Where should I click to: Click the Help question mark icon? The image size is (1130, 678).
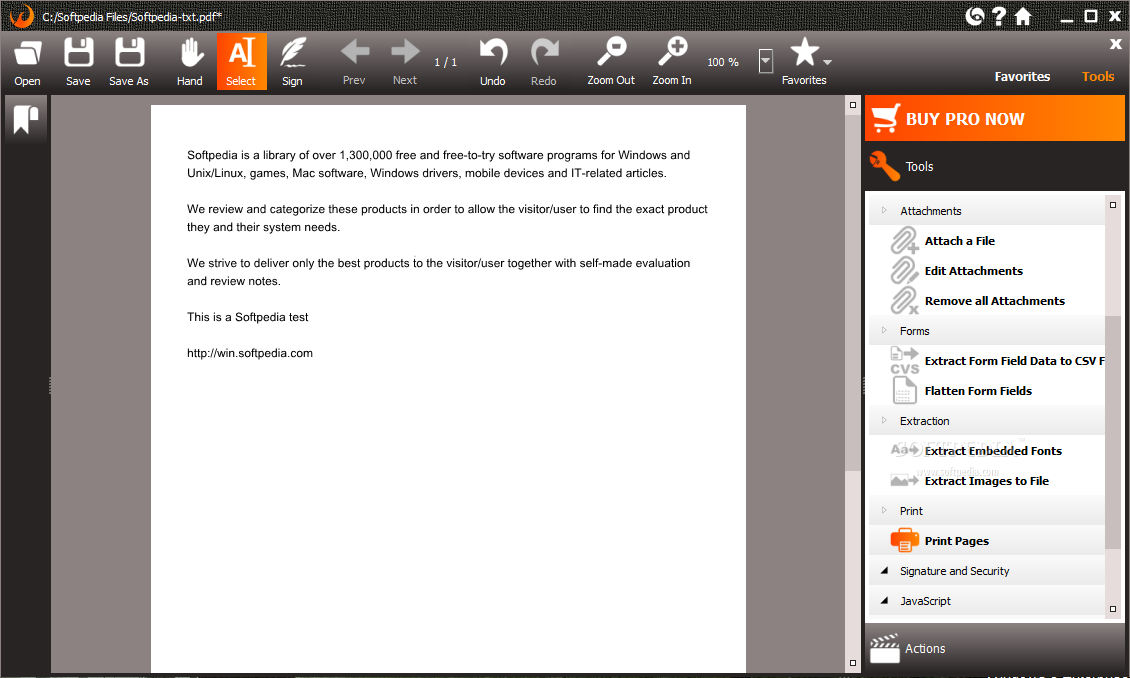999,16
